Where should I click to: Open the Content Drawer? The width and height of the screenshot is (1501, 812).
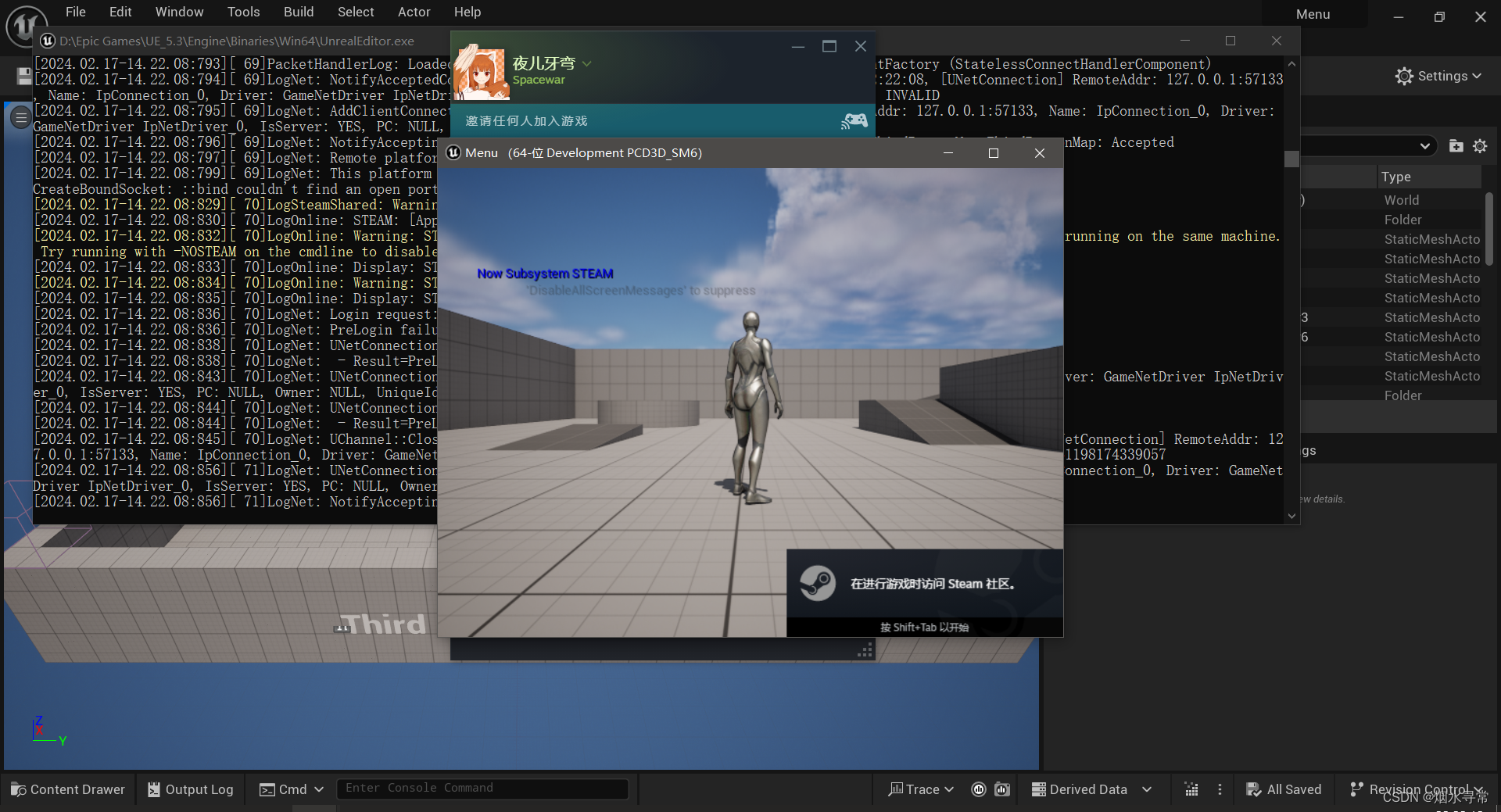coord(67,789)
